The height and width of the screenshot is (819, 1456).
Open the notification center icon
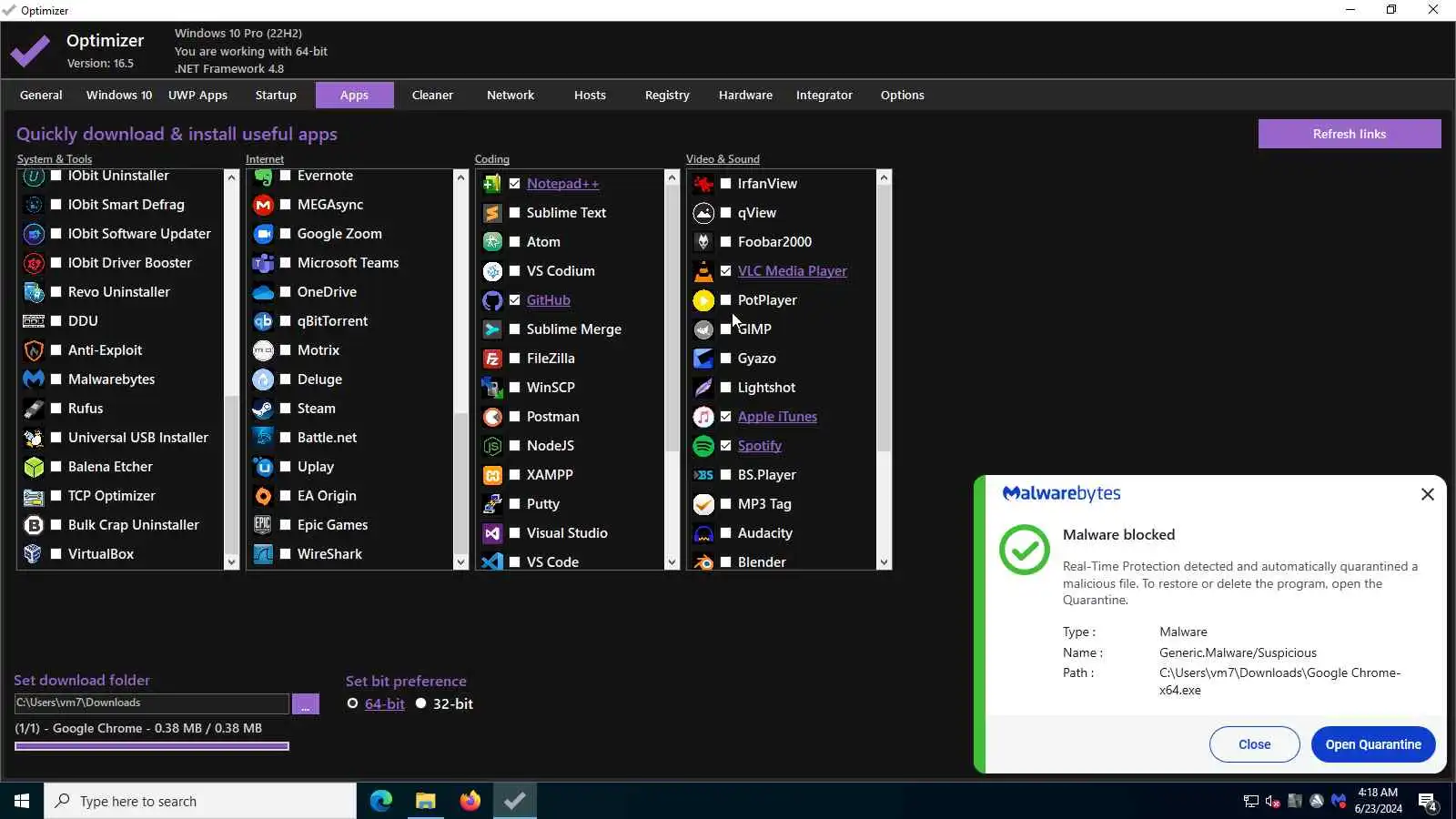[1428, 802]
